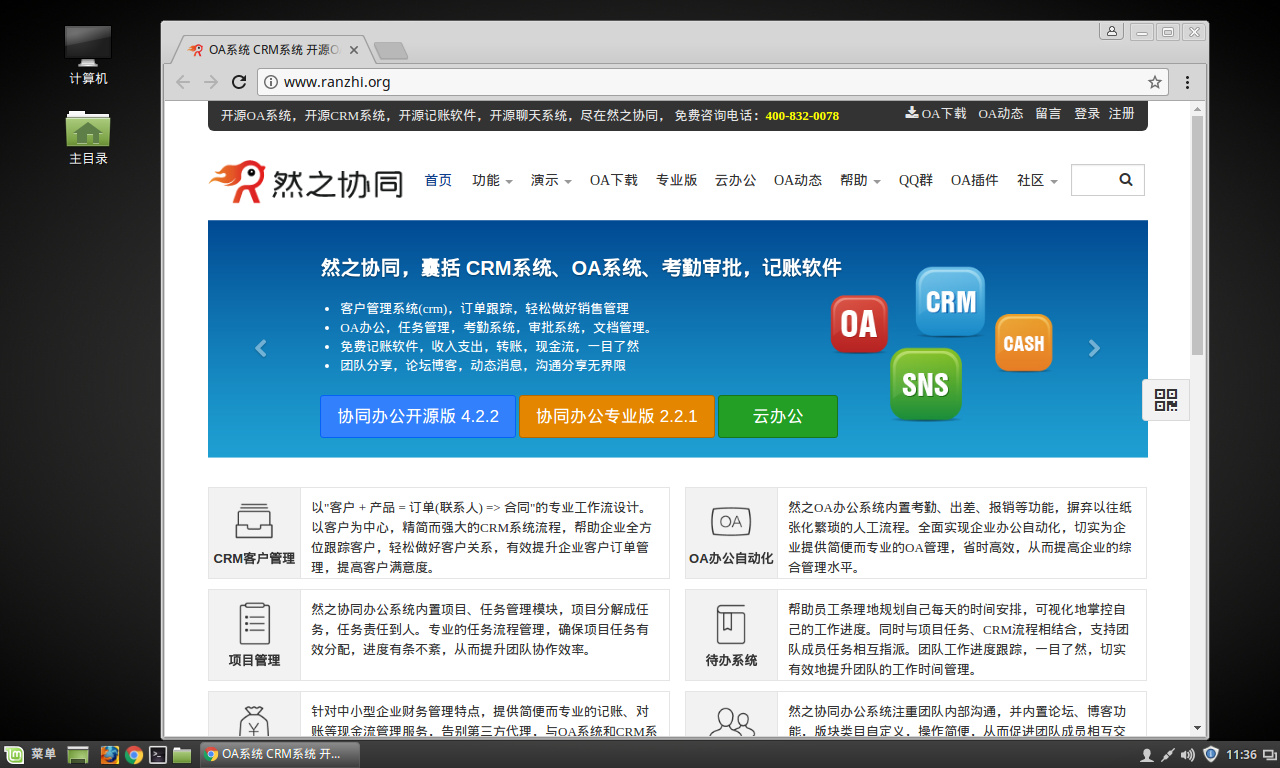Open the 专业版 nav item
This screenshot has height=768, width=1280.
click(676, 181)
